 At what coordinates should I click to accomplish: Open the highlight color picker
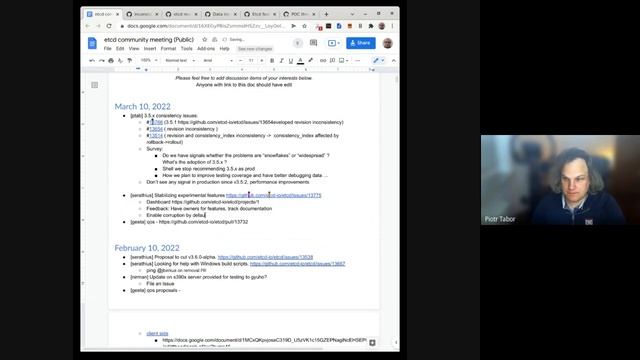point(311,60)
